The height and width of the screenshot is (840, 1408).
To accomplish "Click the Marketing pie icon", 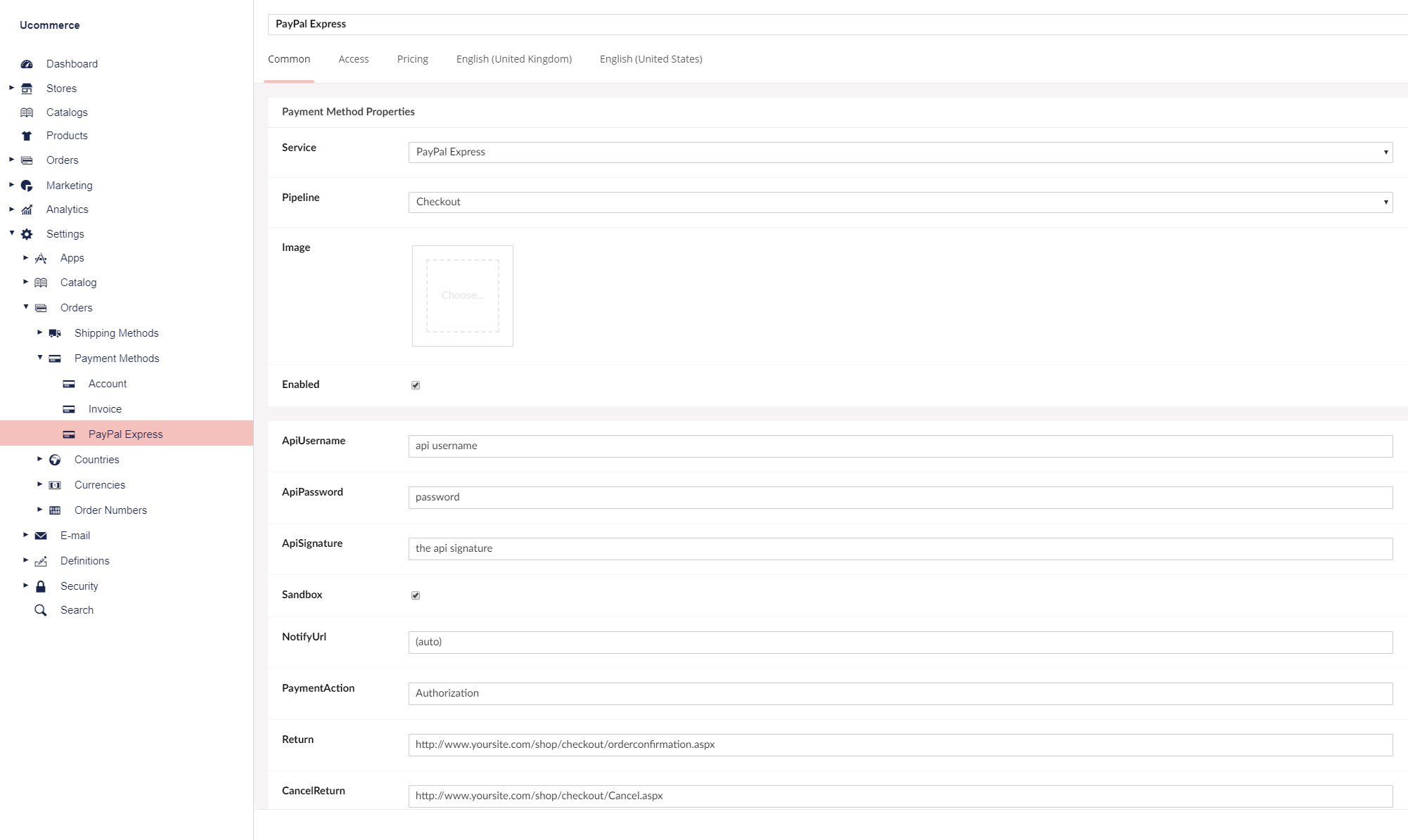I will tap(27, 186).
